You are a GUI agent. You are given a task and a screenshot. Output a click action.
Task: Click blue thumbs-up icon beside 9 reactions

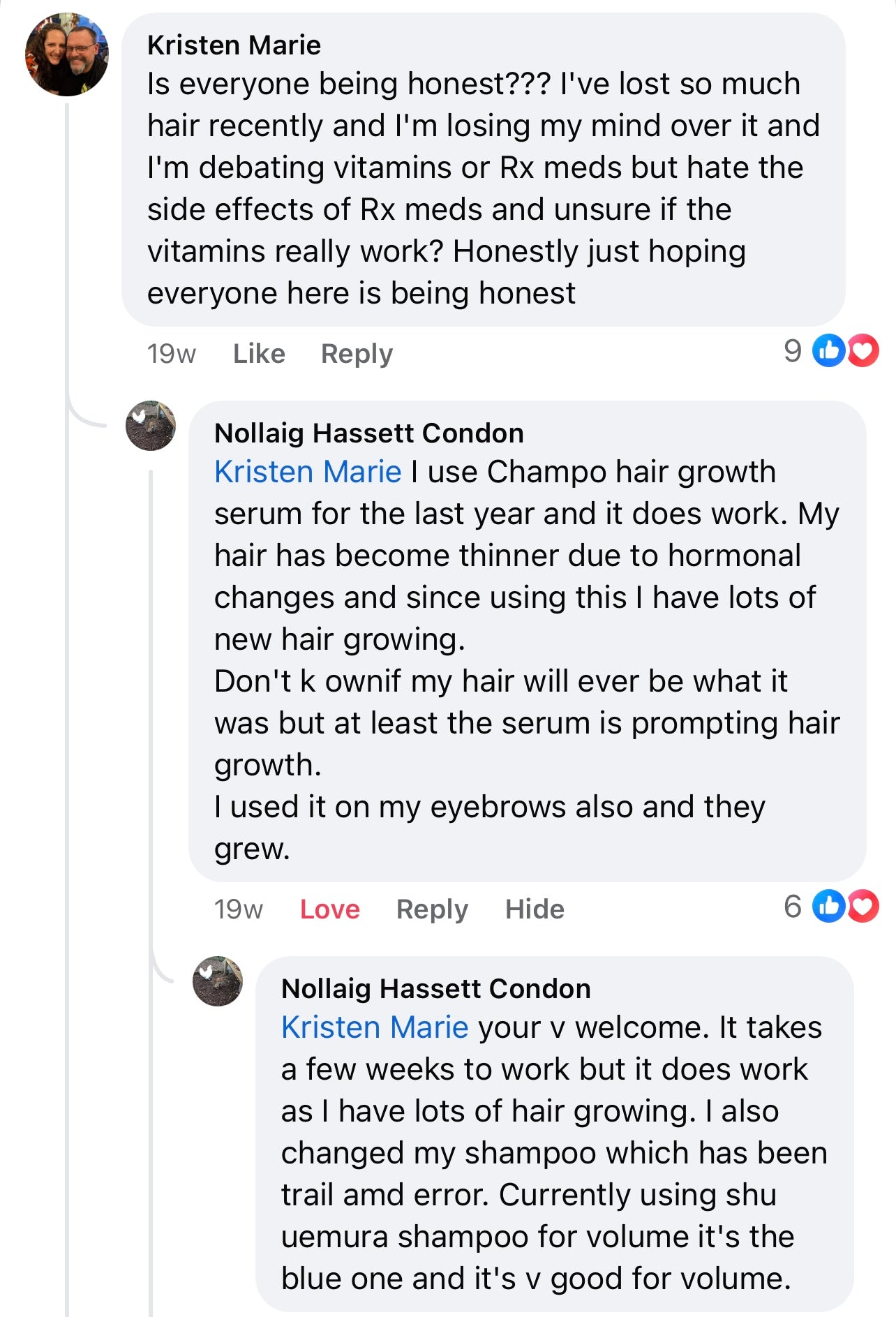click(x=828, y=350)
